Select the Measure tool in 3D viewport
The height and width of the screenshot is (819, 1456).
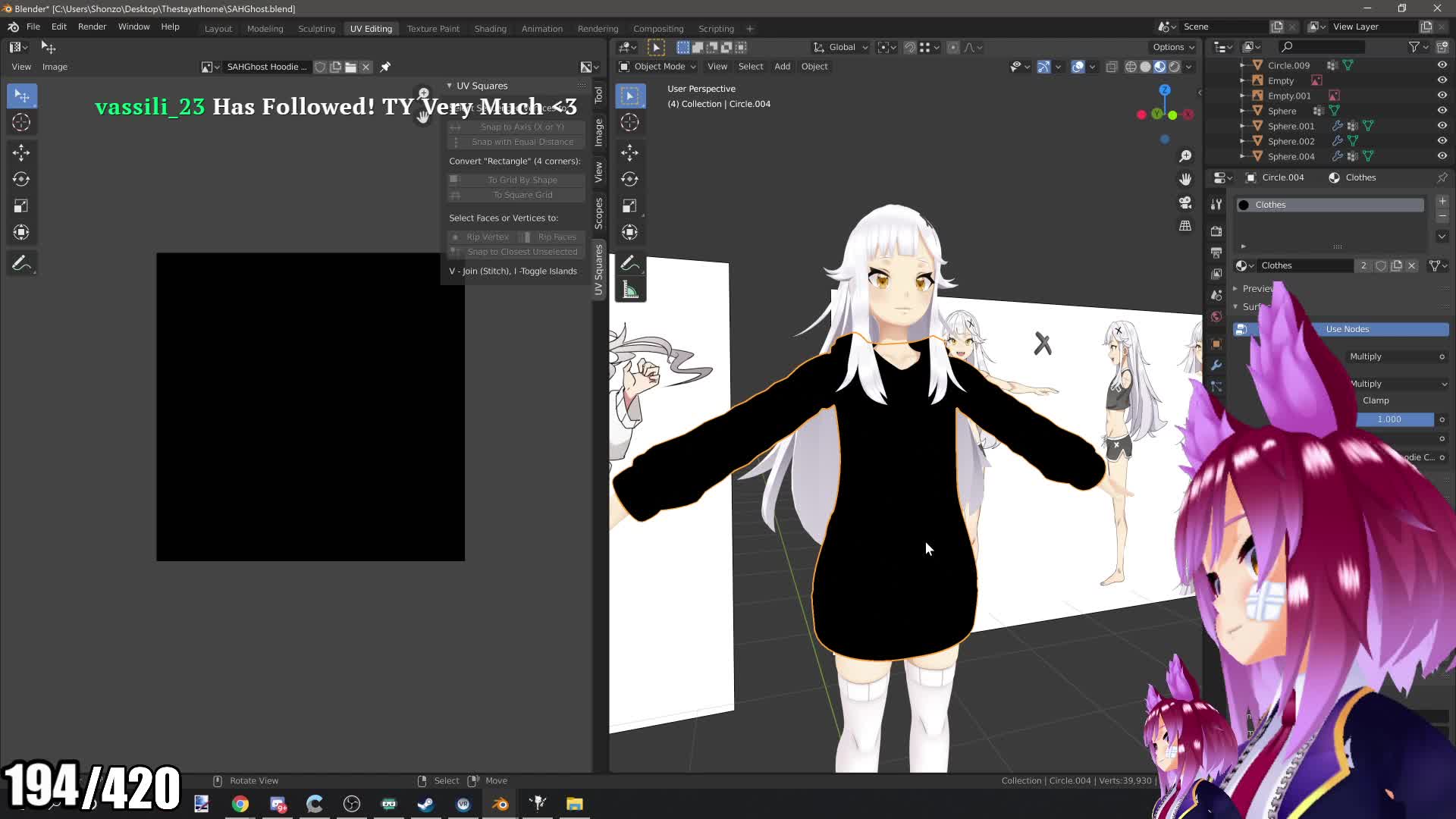[x=629, y=290]
